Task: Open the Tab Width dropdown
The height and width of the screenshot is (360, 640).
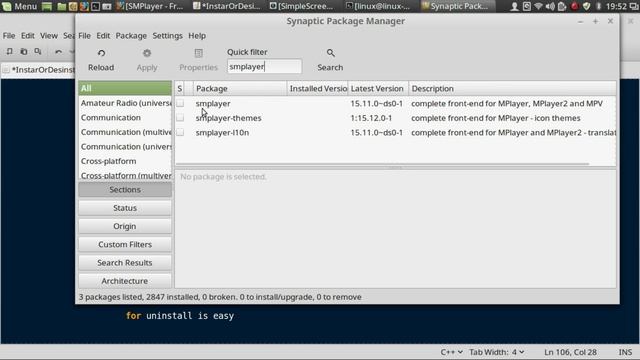Action: 496,352
